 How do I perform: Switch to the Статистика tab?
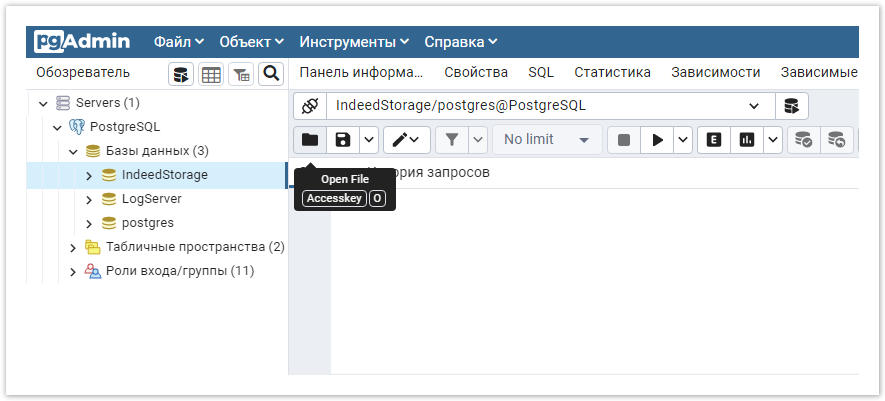click(612, 72)
